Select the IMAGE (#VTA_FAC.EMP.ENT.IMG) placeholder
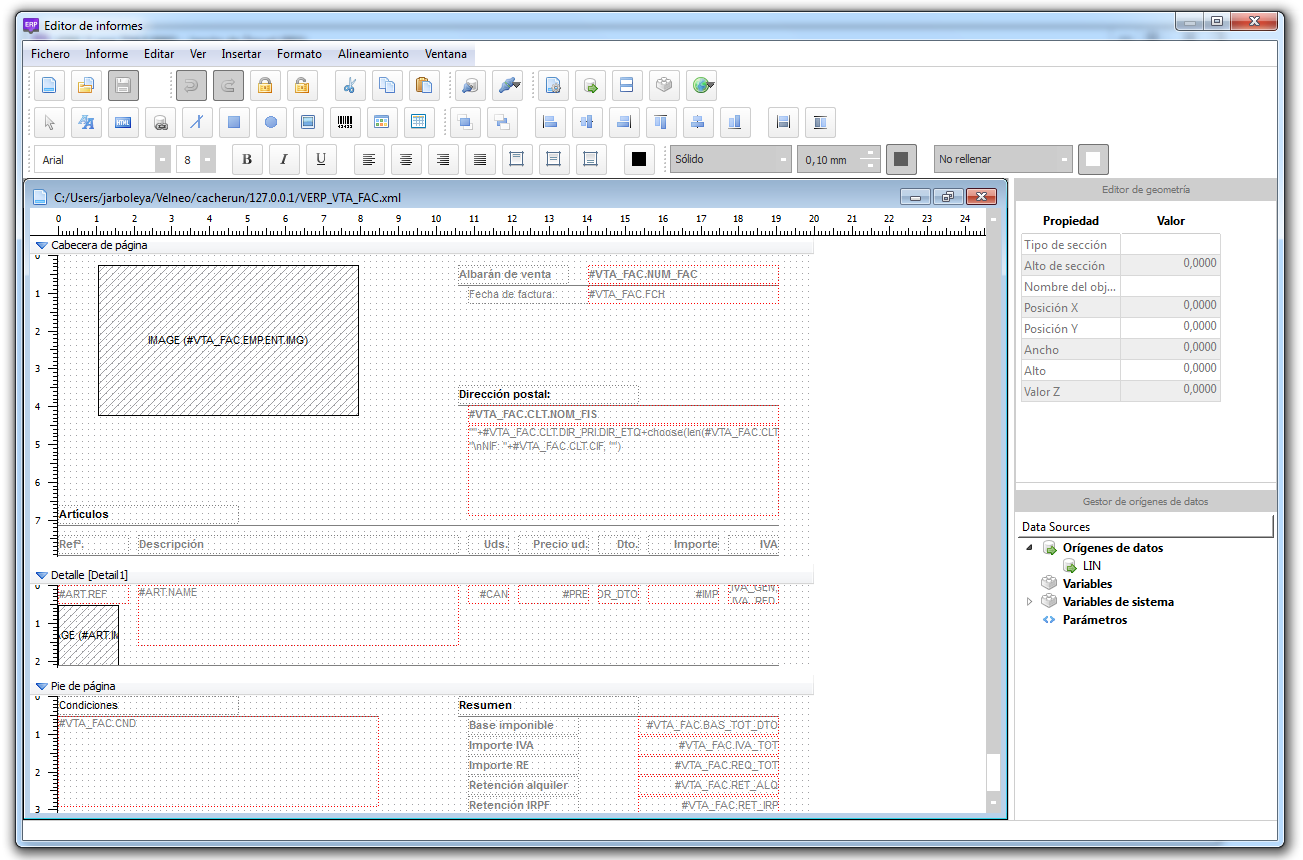 [228, 340]
